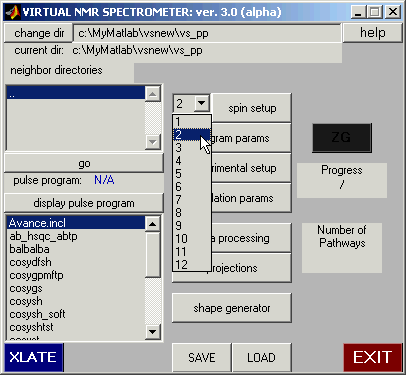406x375 pixels.
Task: Select ab_hsqc_abtp in the list
Action: coord(76,236)
